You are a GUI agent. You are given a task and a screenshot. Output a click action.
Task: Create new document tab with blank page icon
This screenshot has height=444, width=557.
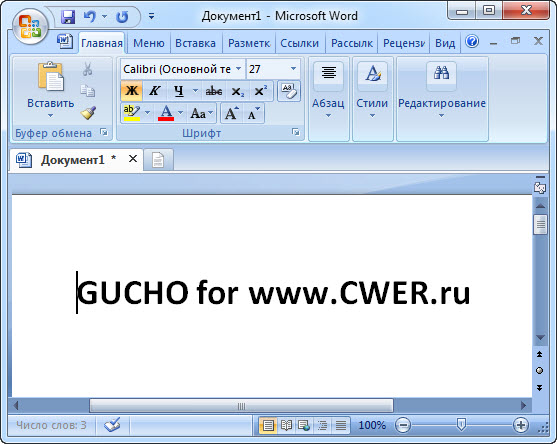click(x=158, y=160)
